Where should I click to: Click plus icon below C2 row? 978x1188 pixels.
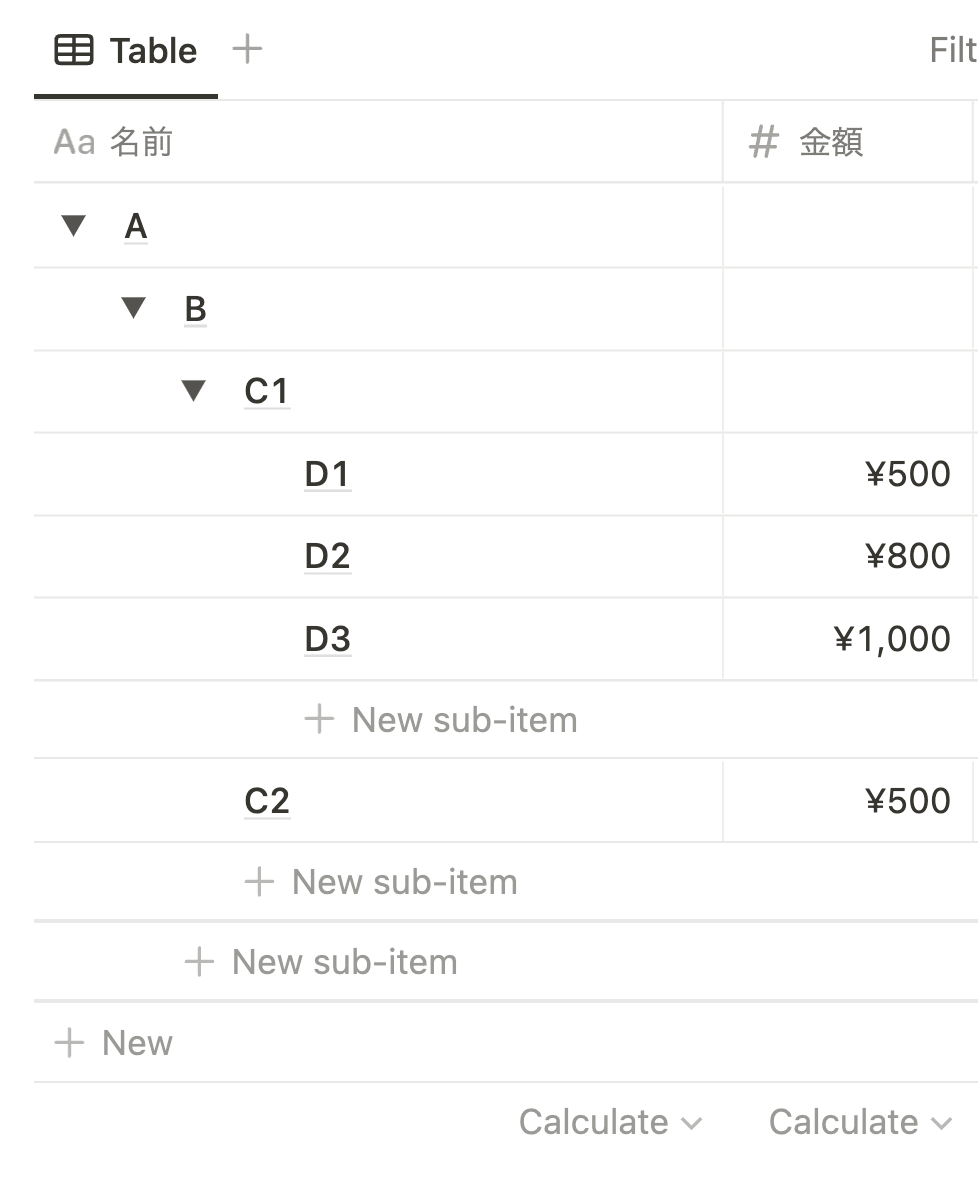tap(258, 881)
